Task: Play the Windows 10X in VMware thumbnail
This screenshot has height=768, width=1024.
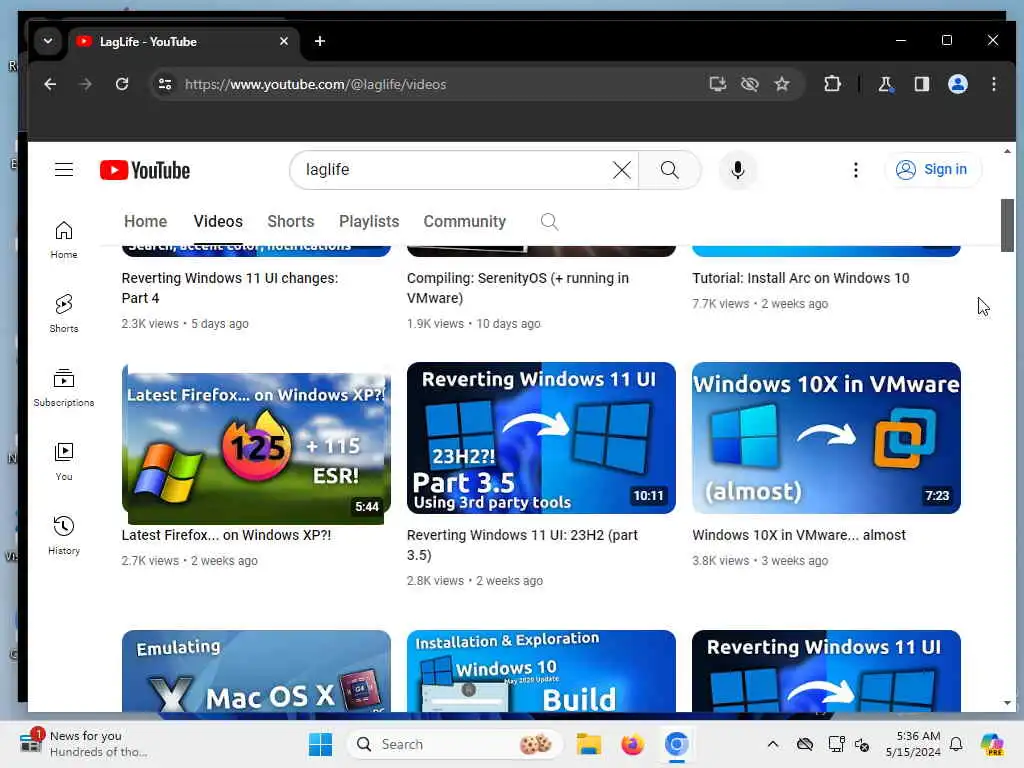Action: pyautogui.click(x=826, y=438)
